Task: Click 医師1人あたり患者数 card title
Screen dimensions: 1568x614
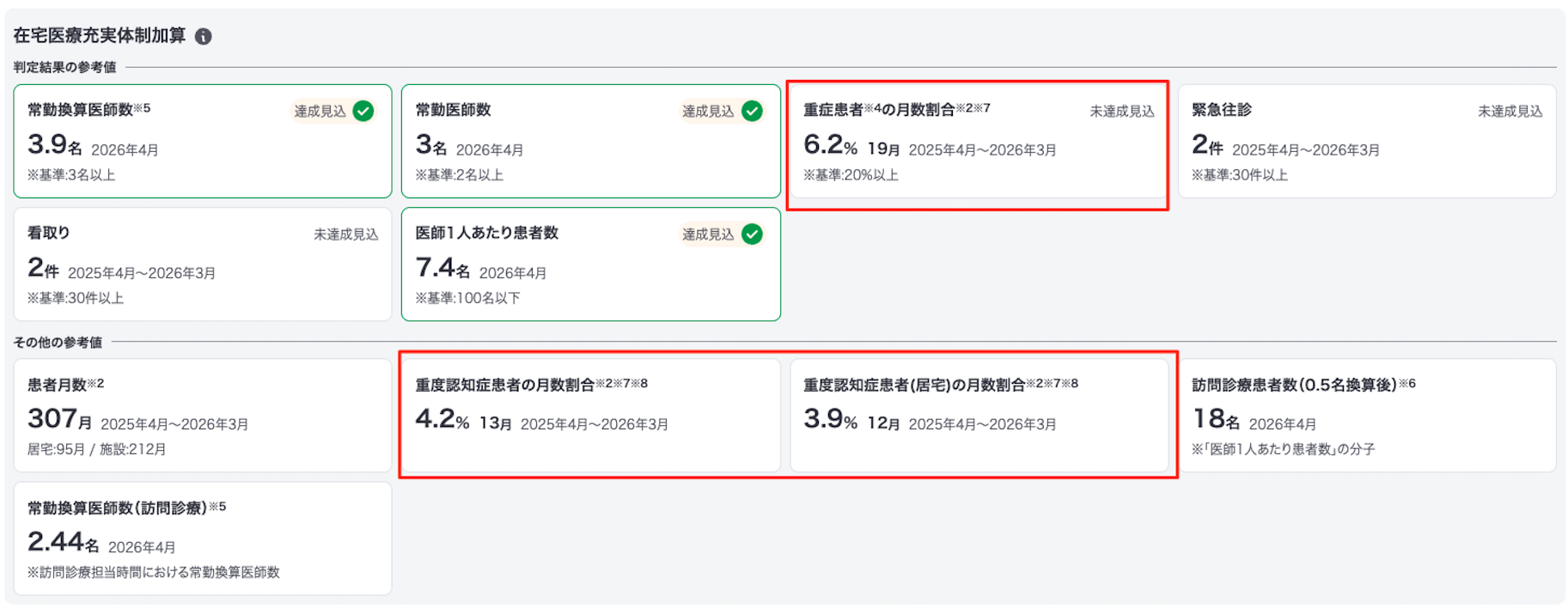Action: click(486, 233)
